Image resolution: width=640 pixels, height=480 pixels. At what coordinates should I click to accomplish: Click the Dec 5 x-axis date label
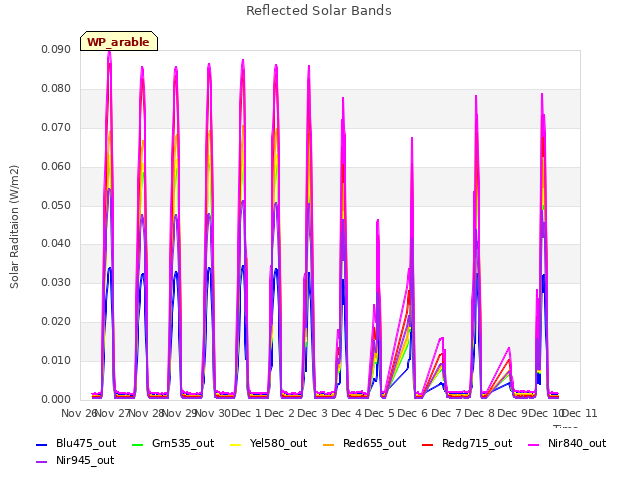[x=380, y=413]
